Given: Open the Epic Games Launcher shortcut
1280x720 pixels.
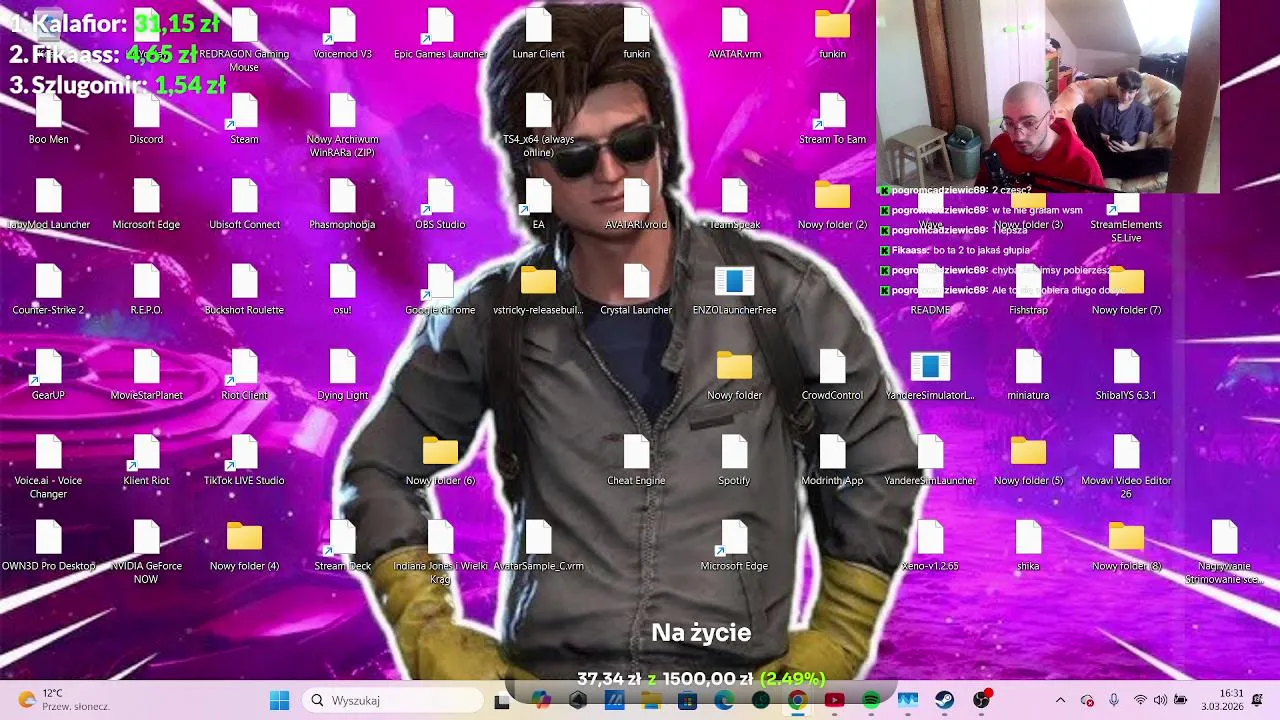Looking at the screenshot, I should coord(440,34).
